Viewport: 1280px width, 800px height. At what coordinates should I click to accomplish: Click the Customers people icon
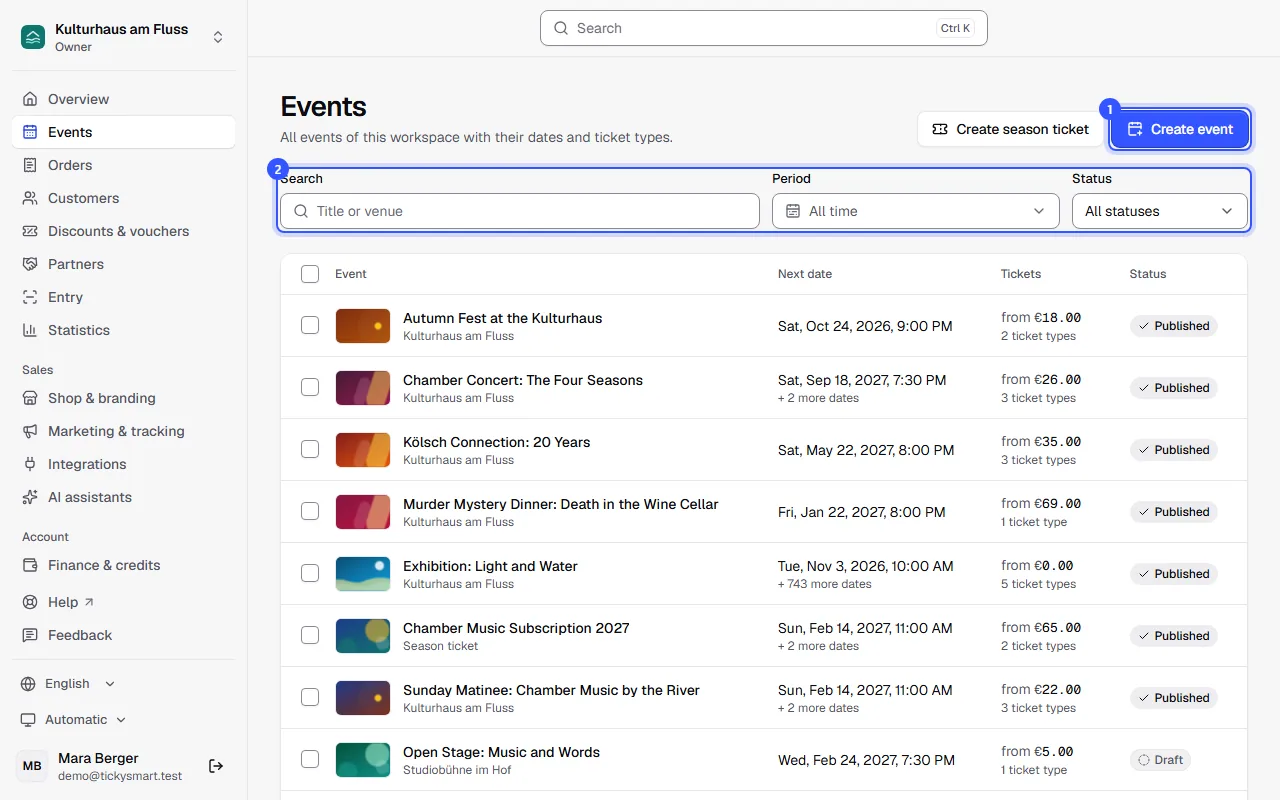point(30,198)
